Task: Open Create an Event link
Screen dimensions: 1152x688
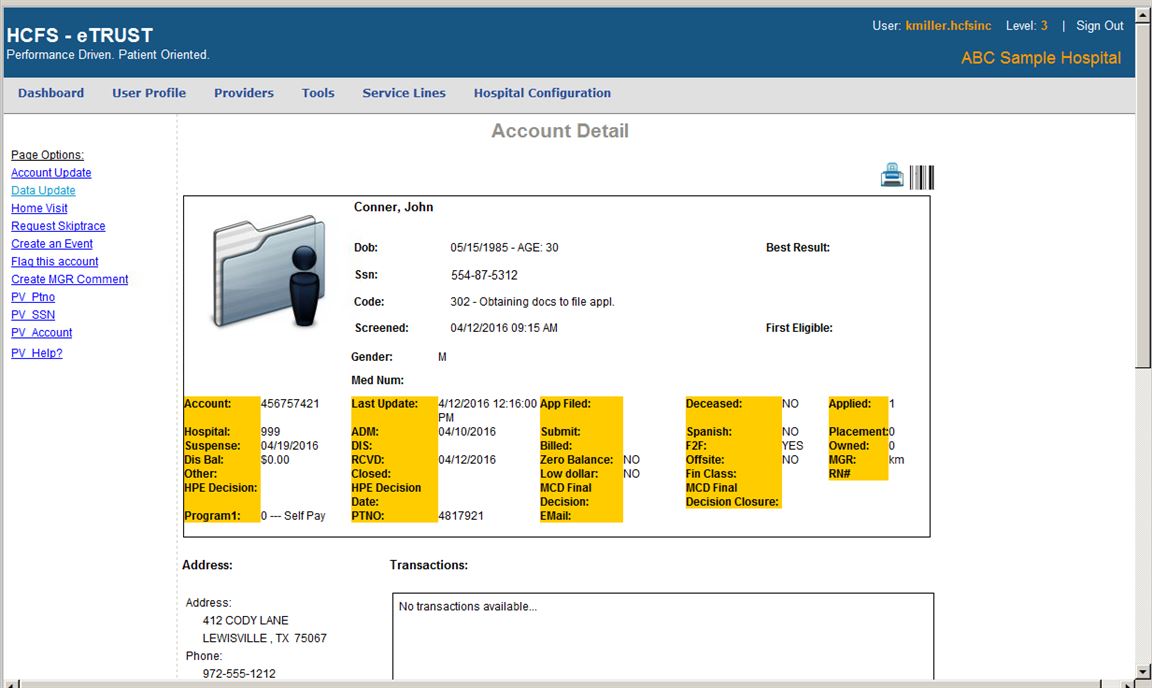Action: [x=52, y=244]
